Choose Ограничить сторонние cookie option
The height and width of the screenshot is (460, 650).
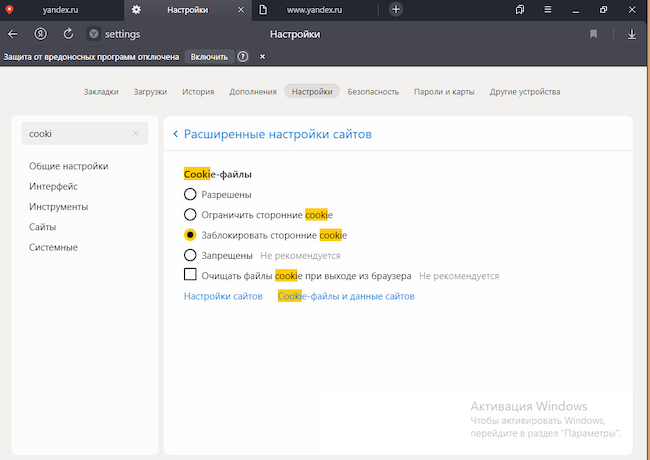pos(190,215)
